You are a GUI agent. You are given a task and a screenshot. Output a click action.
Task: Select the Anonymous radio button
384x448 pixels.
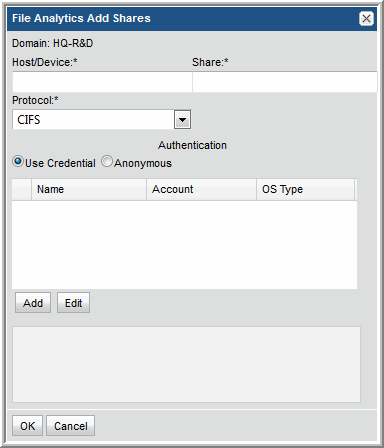point(107,162)
